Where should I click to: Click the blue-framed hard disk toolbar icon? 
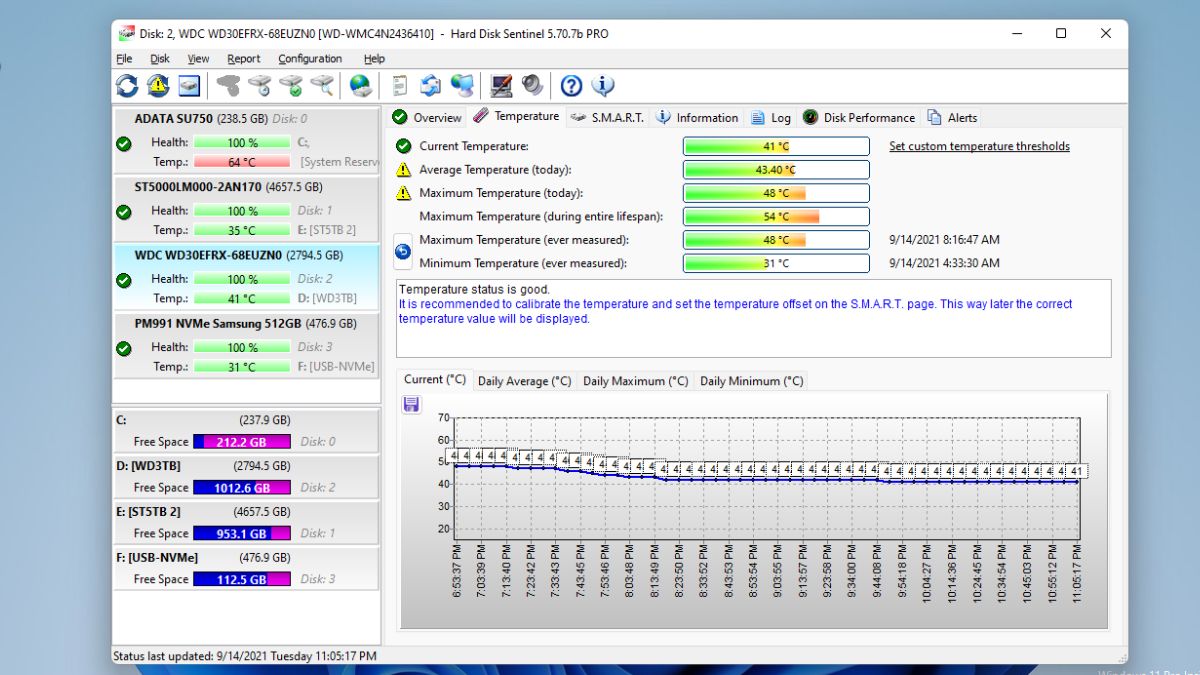click(189, 85)
